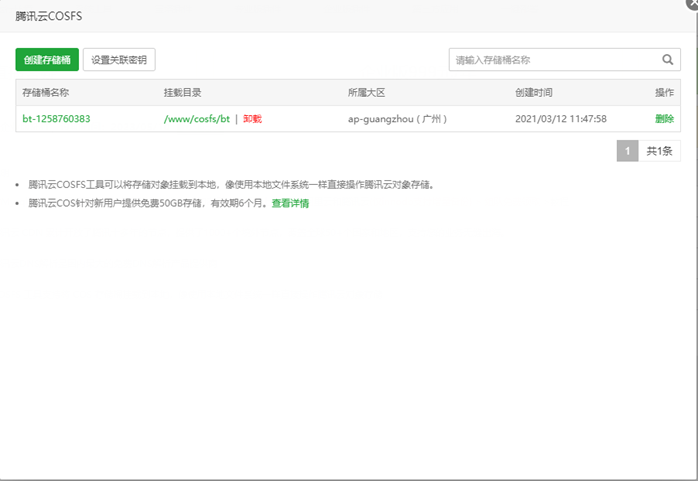Select the 共1条 total count text

coord(659,151)
